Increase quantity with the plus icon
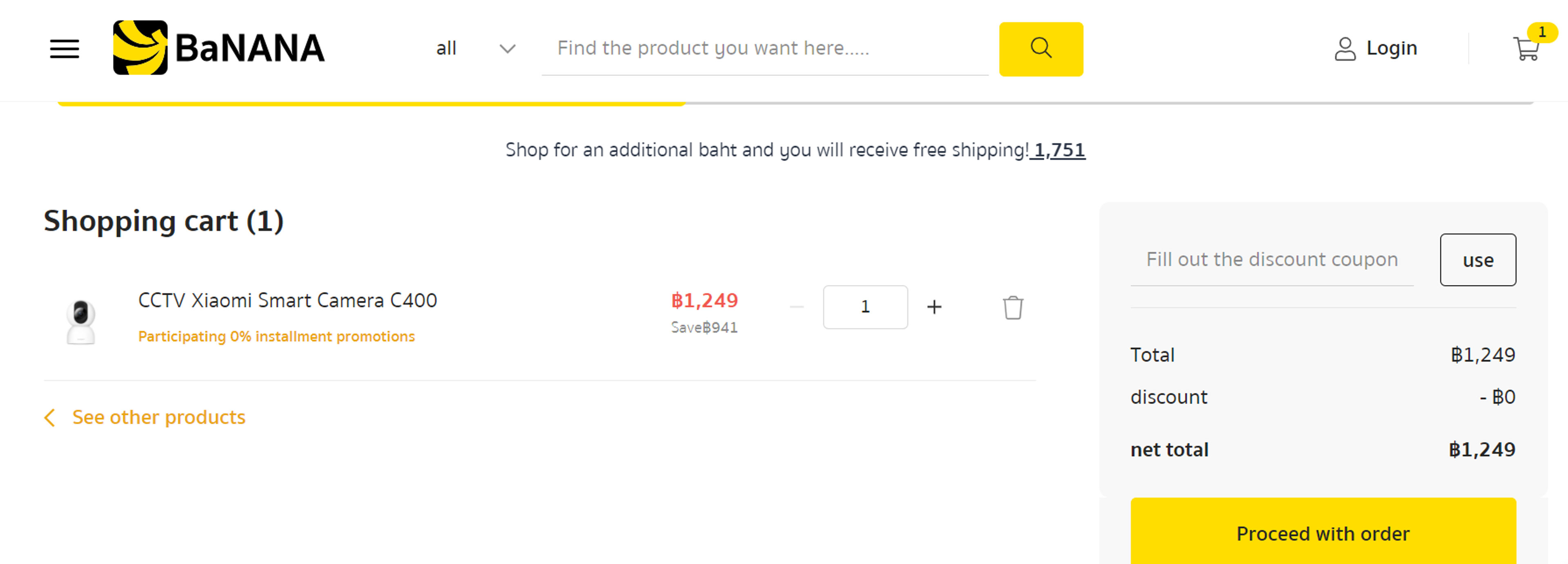 click(934, 307)
